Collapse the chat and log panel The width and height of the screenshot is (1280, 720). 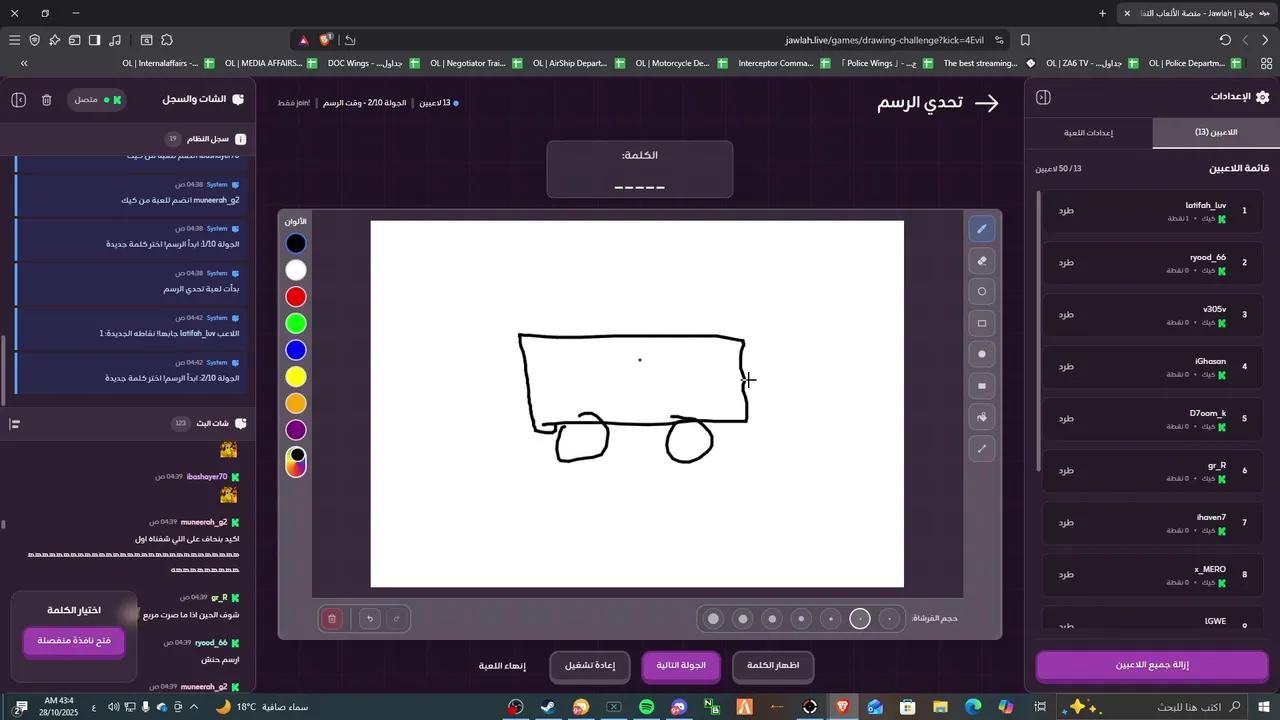coord(18,100)
